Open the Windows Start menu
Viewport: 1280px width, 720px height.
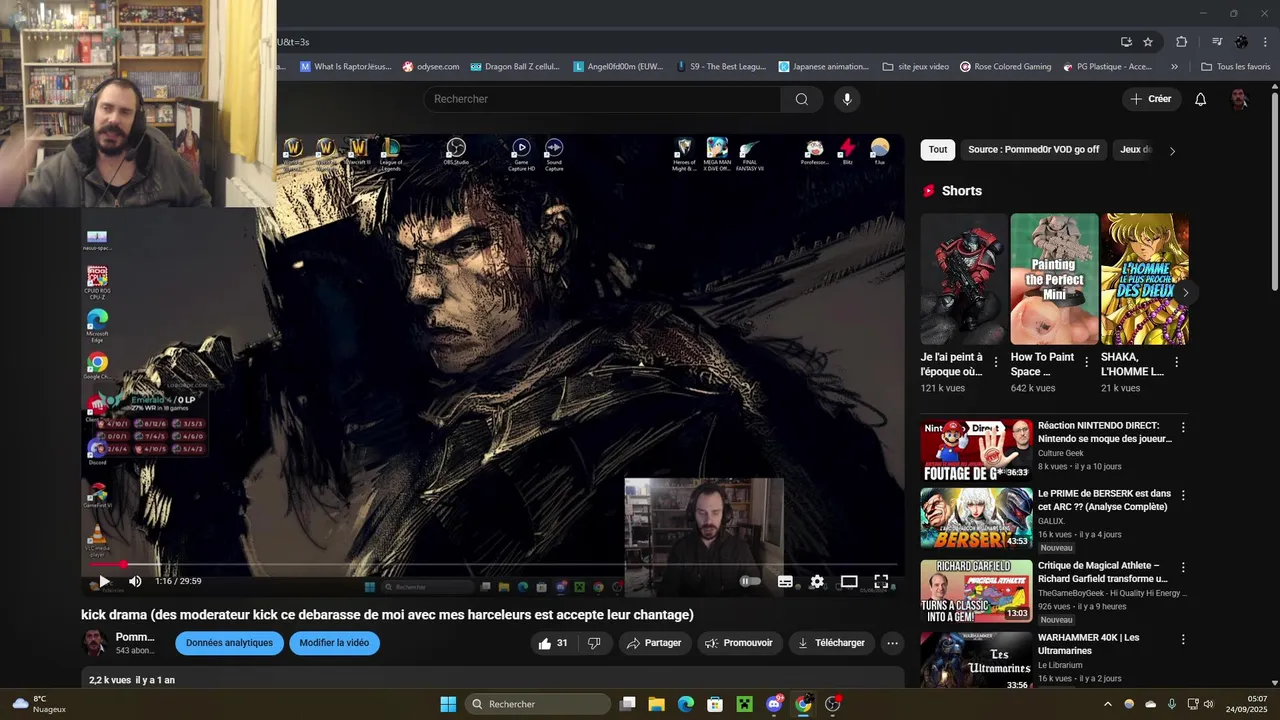tap(448, 704)
